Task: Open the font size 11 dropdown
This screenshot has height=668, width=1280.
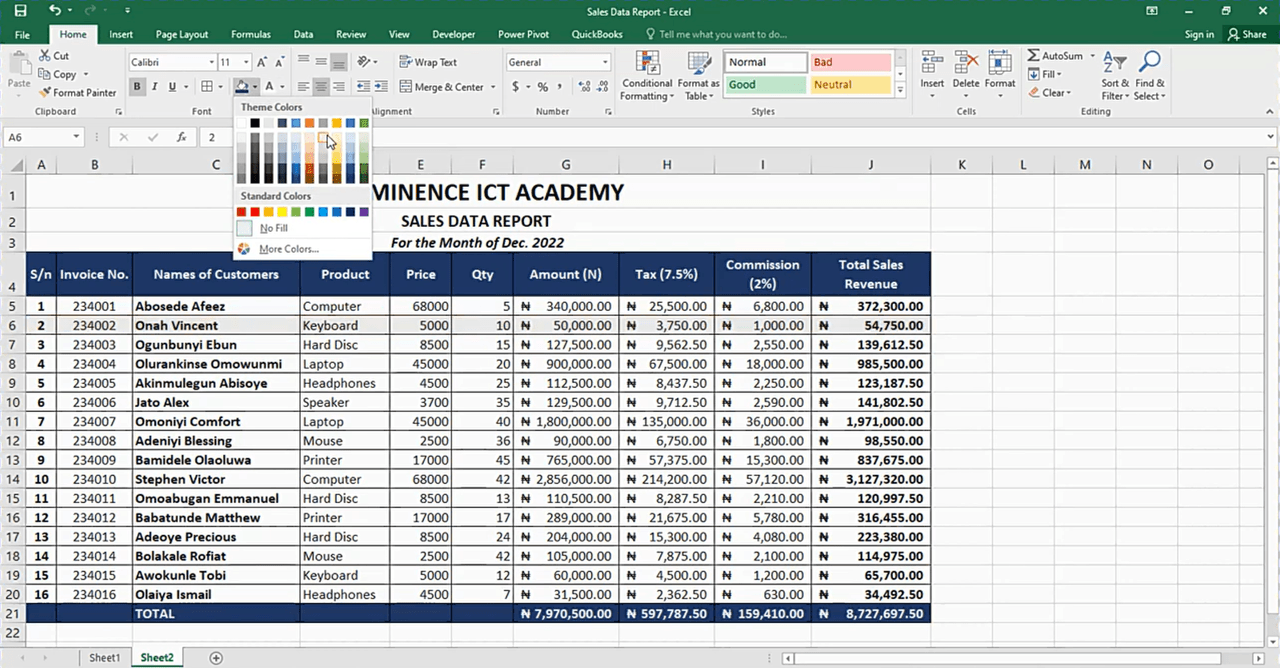Action: 246,62
